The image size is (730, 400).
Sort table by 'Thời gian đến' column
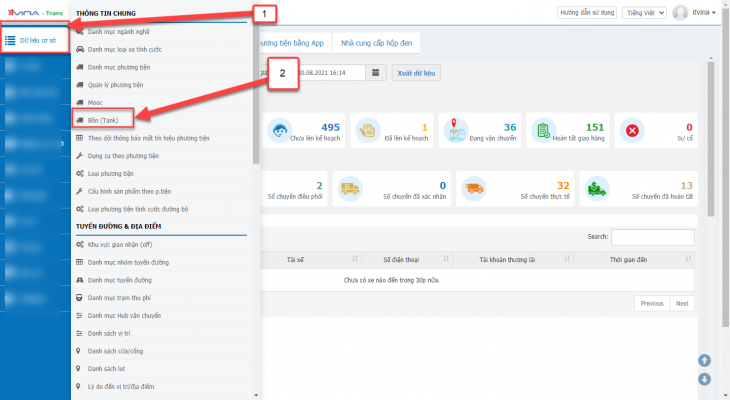point(628,260)
